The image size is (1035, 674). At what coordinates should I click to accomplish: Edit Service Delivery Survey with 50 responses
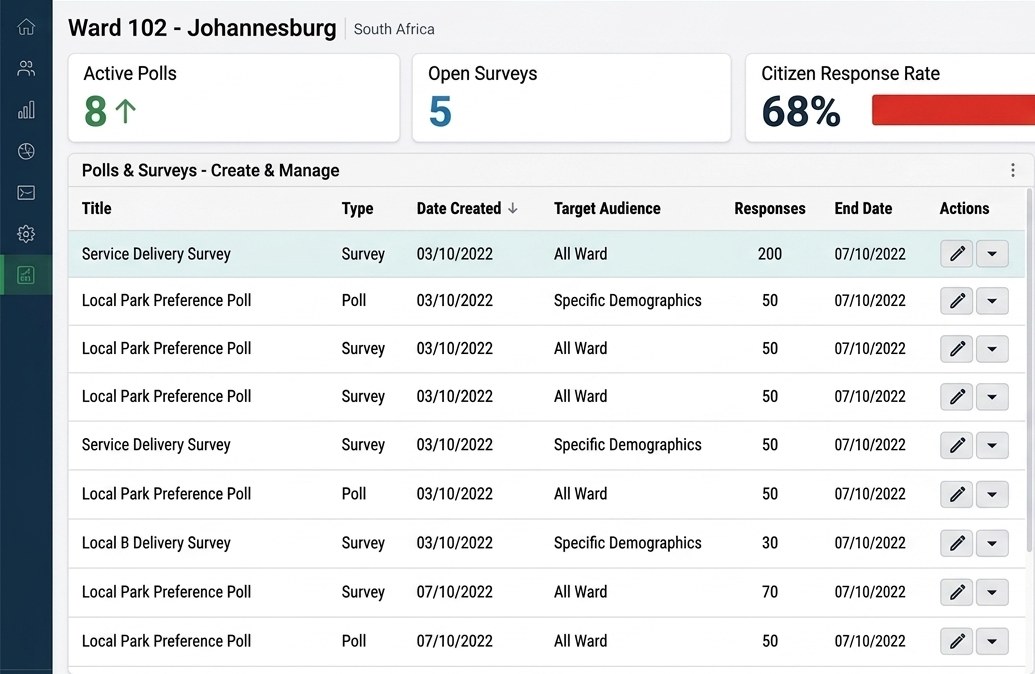click(956, 445)
